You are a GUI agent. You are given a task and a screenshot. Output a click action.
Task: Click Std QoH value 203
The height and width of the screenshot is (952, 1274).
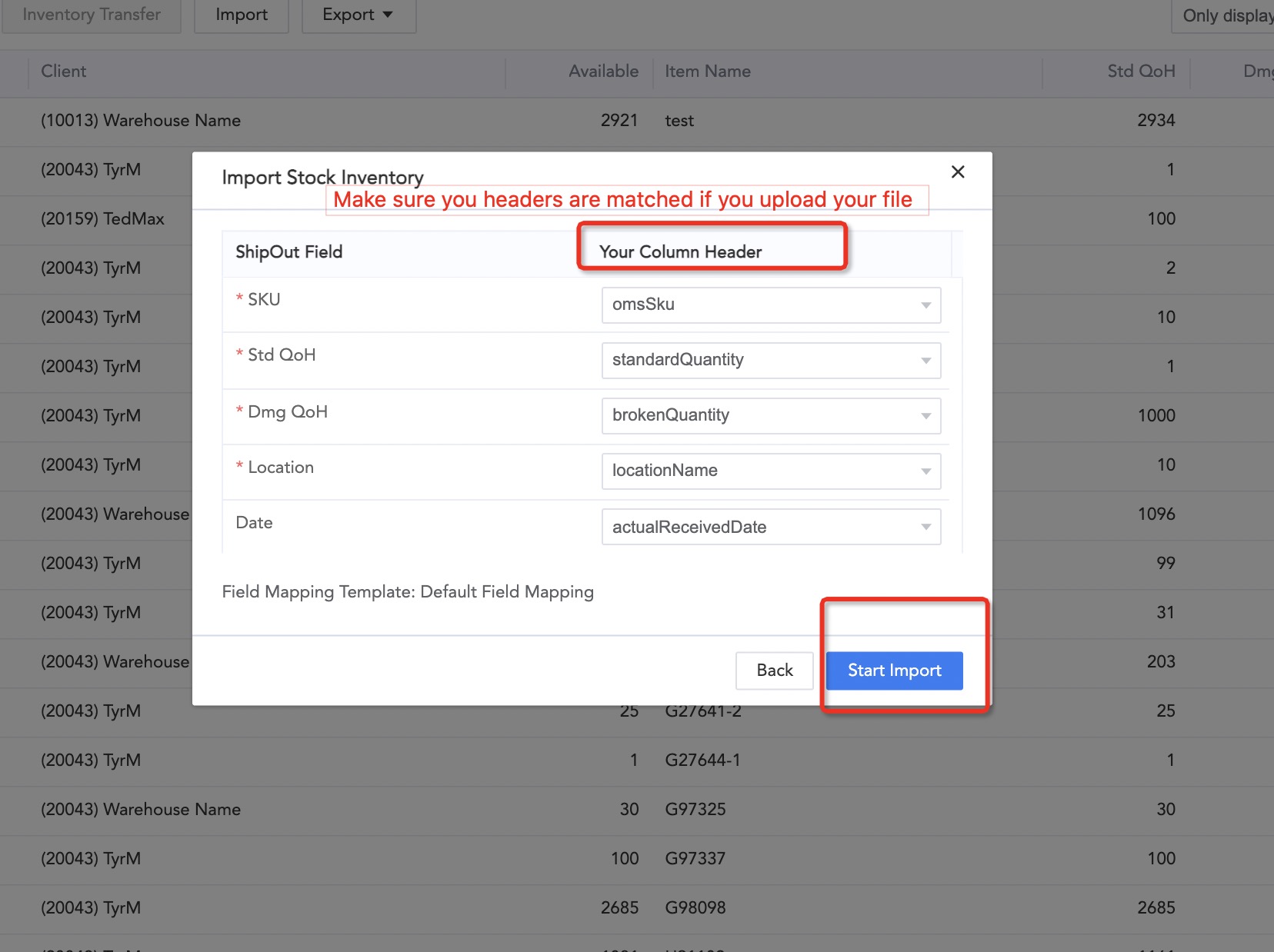click(1161, 662)
